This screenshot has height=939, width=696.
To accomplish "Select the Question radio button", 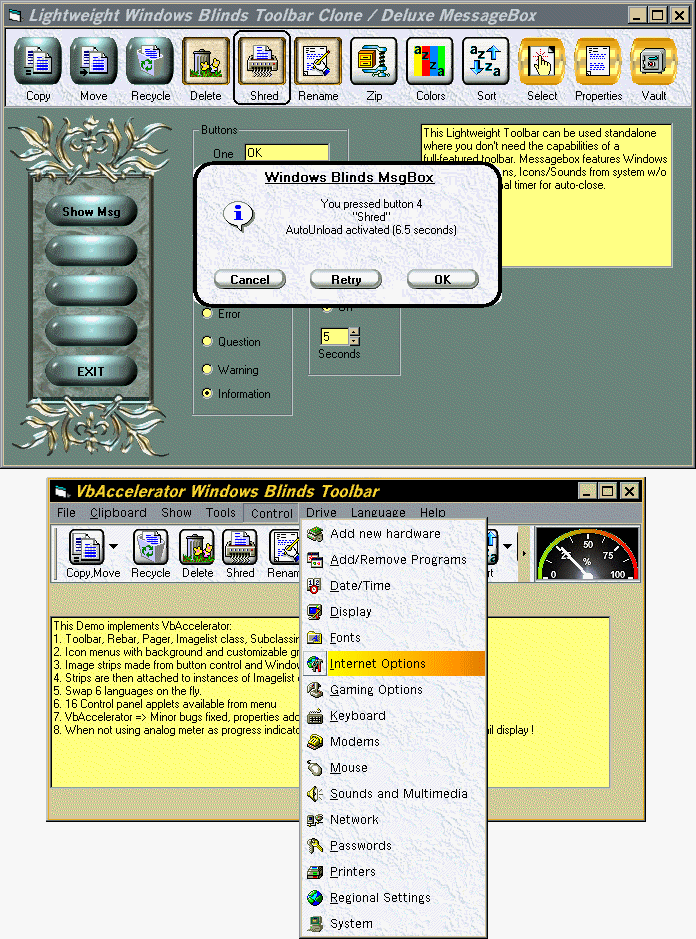I will (208, 342).
